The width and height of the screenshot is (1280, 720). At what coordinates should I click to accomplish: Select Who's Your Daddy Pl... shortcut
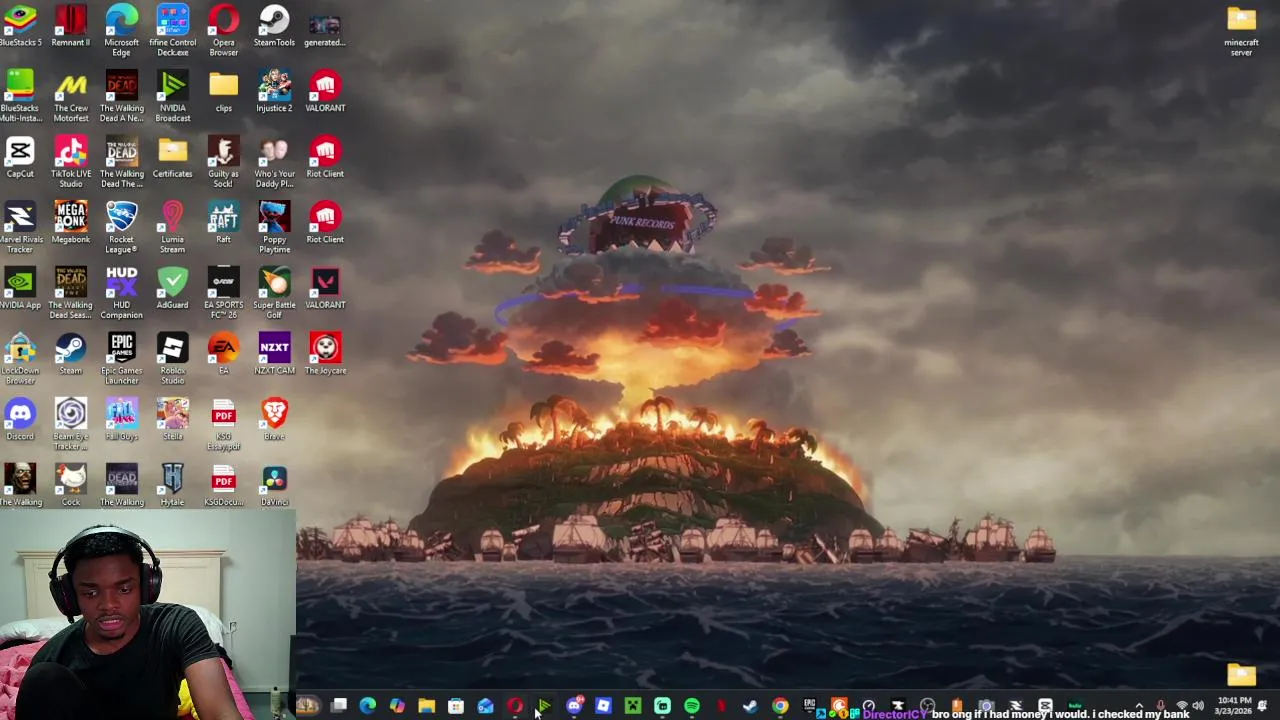274,162
